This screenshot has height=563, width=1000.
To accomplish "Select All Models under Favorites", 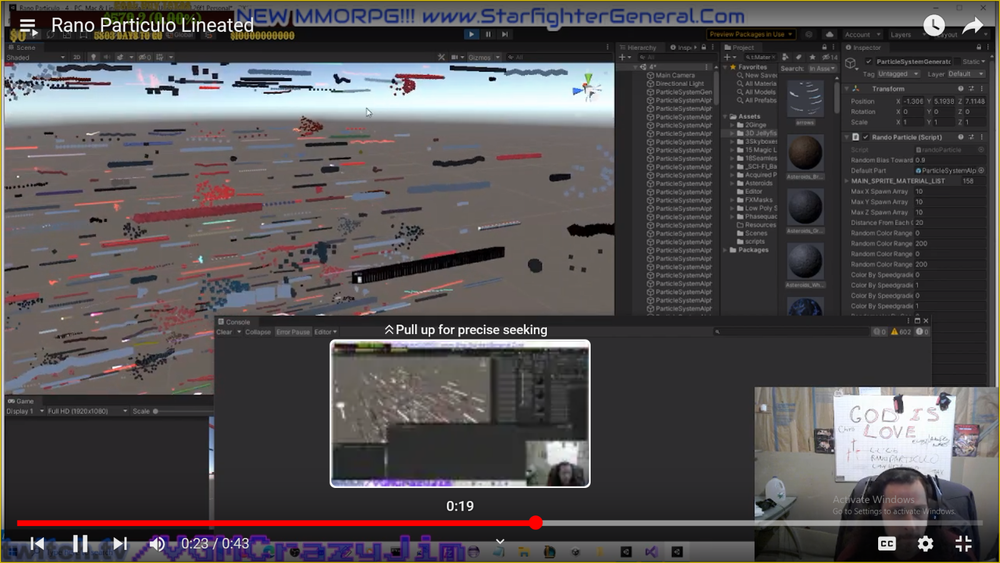I will click(x=757, y=92).
